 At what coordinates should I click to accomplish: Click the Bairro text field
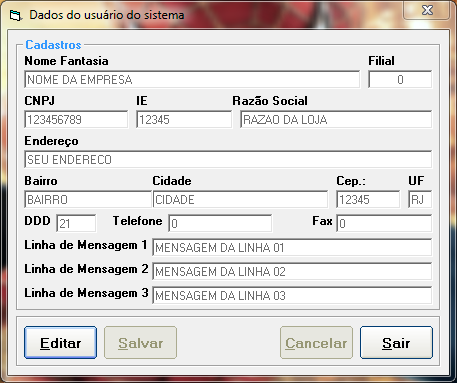(88, 199)
